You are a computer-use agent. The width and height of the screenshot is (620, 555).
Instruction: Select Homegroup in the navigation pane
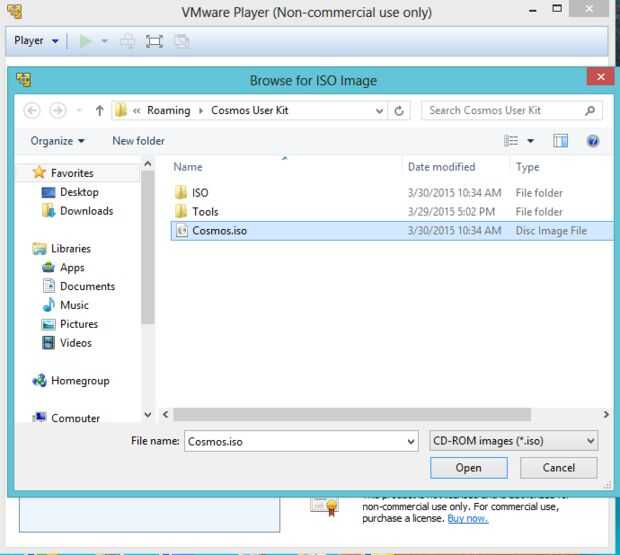tap(80, 381)
